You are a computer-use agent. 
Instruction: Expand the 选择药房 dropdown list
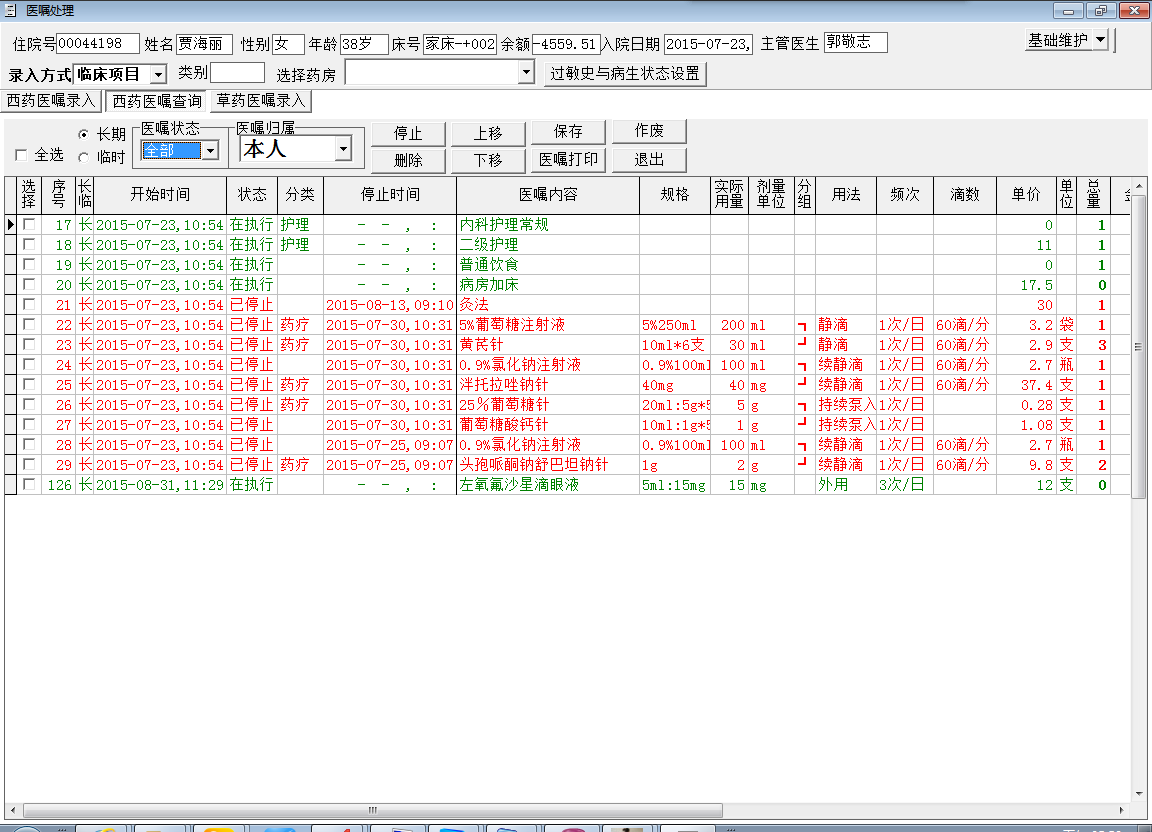coord(525,72)
